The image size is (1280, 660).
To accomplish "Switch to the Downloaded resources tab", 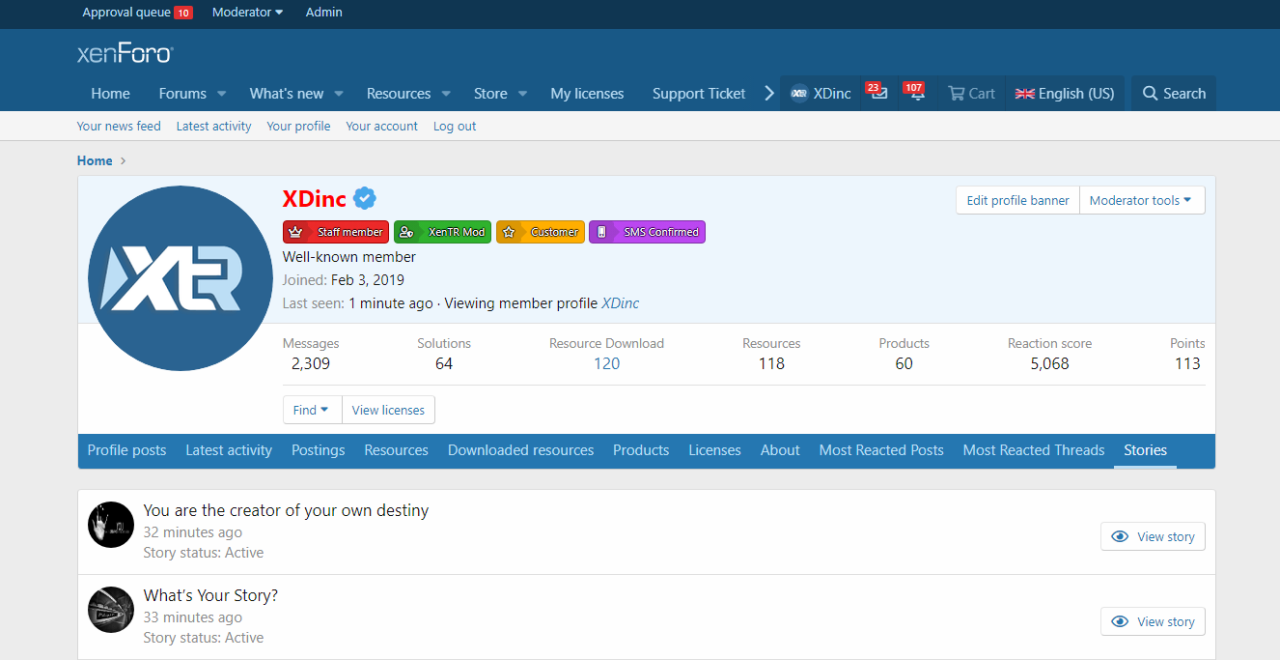I will [521, 450].
